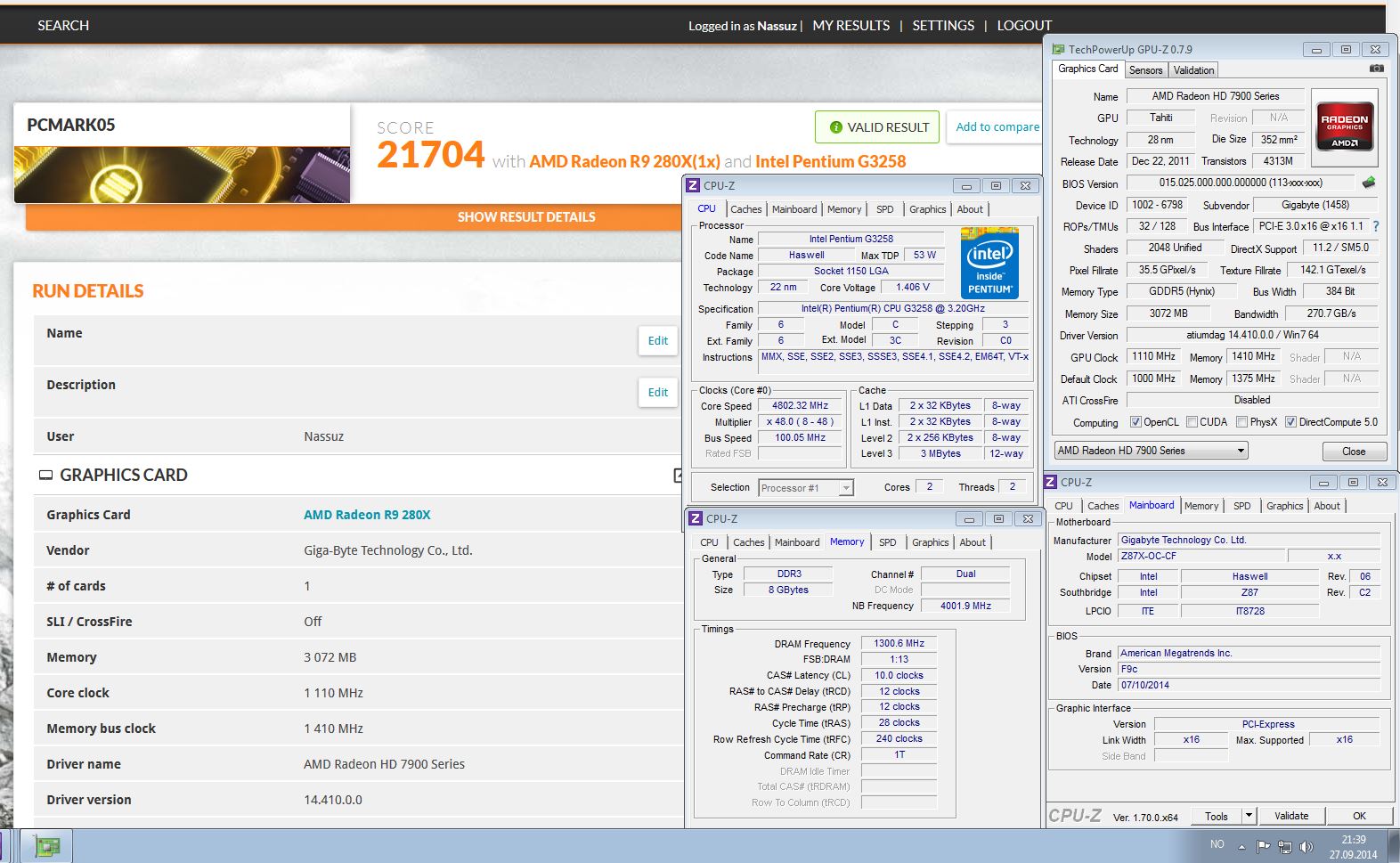Open SEARCH in the site header
Image resolution: width=1400 pixels, height=863 pixels.
[63, 25]
